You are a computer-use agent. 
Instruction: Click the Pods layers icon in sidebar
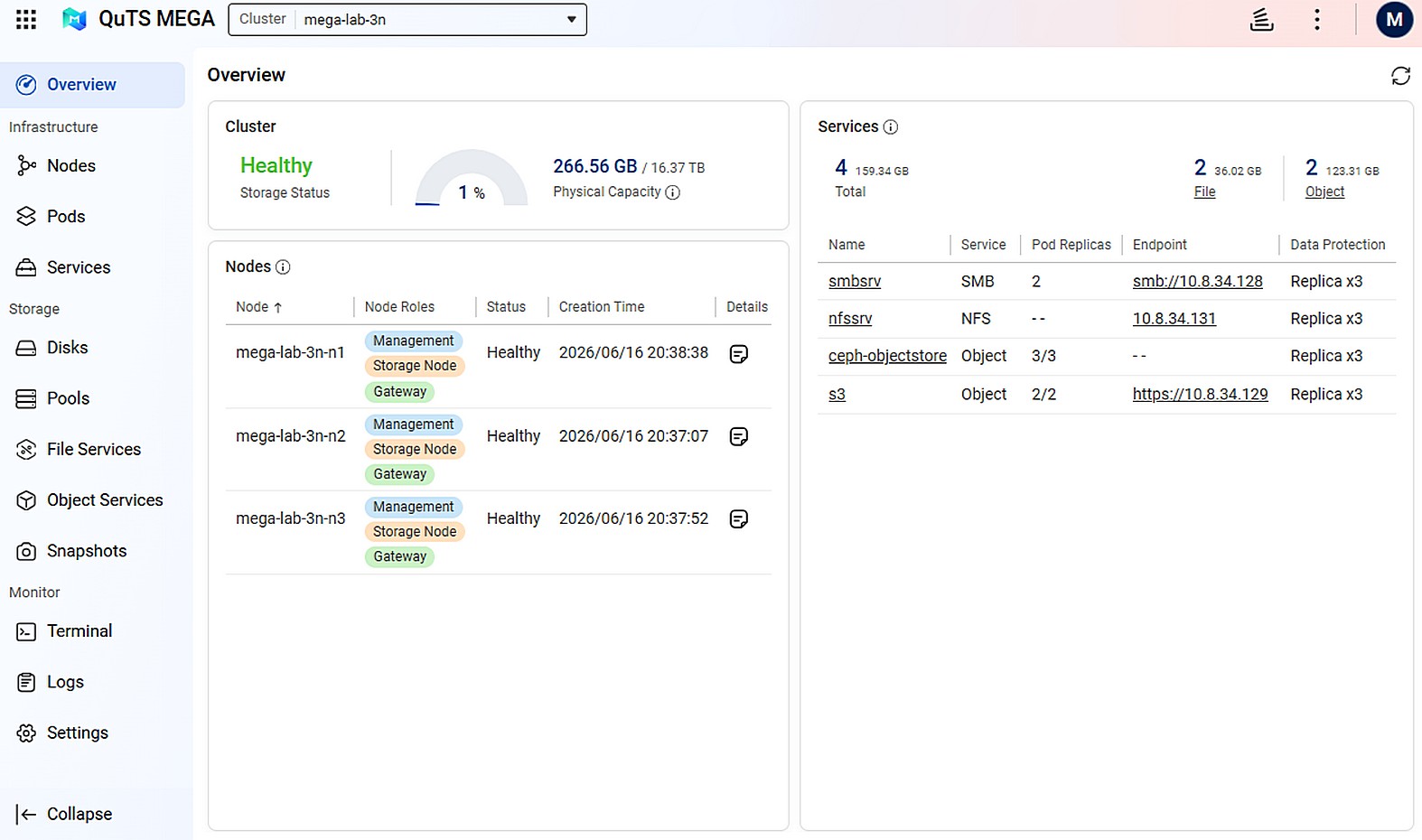tap(26, 216)
